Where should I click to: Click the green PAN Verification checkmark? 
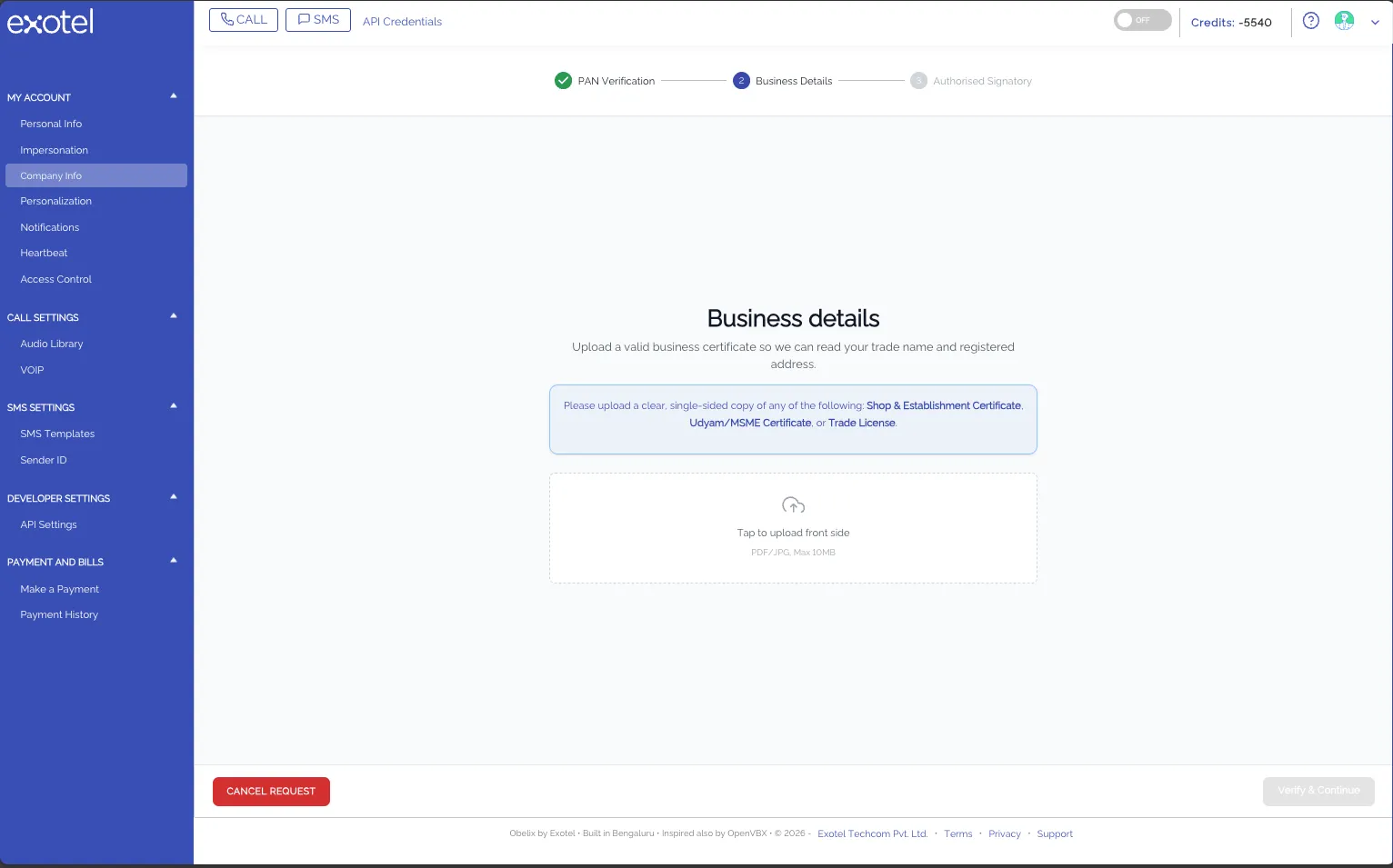(x=563, y=81)
